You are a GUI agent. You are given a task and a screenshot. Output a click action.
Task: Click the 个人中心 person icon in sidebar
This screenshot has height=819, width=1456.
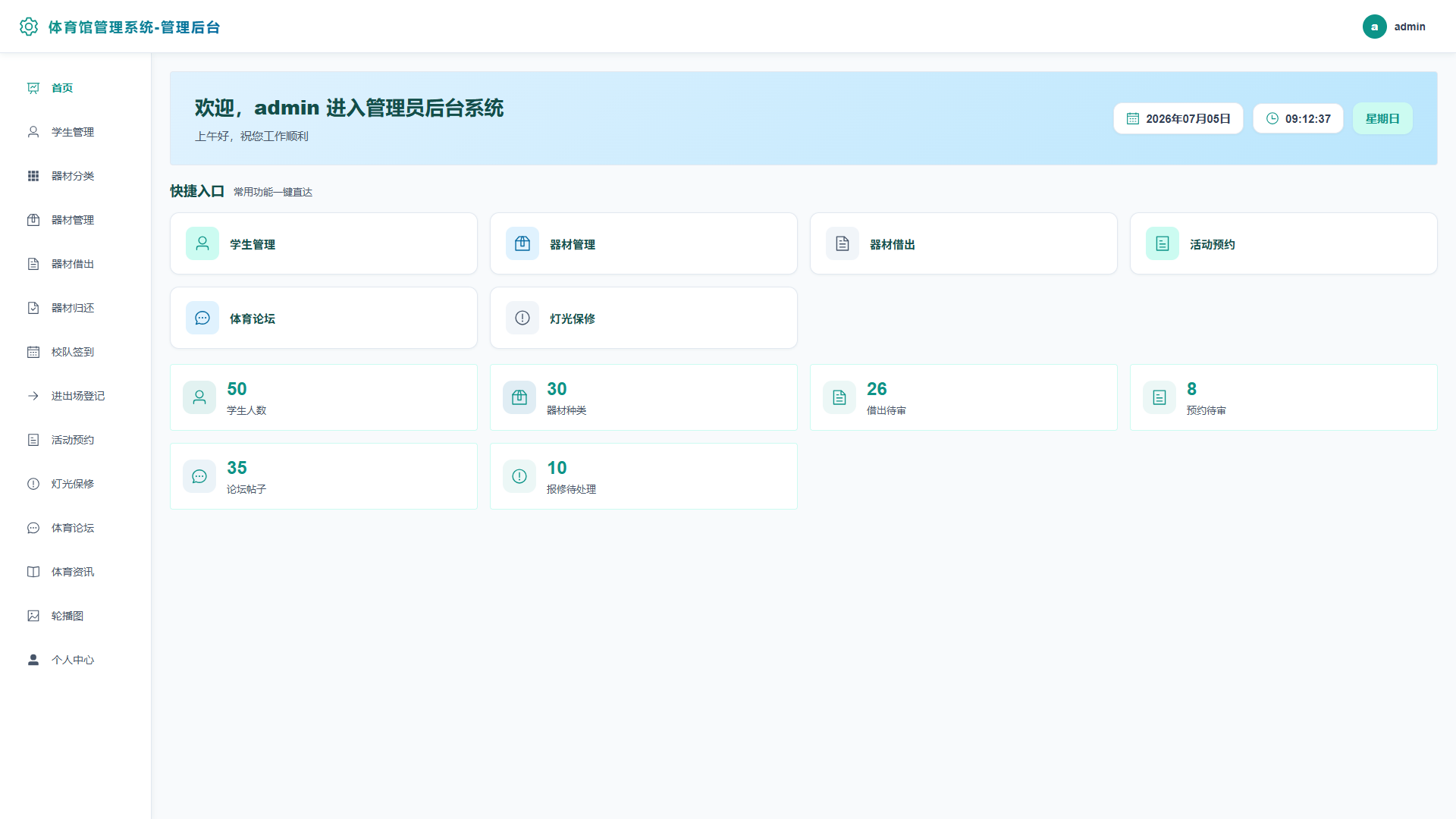click(x=33, y=660)
